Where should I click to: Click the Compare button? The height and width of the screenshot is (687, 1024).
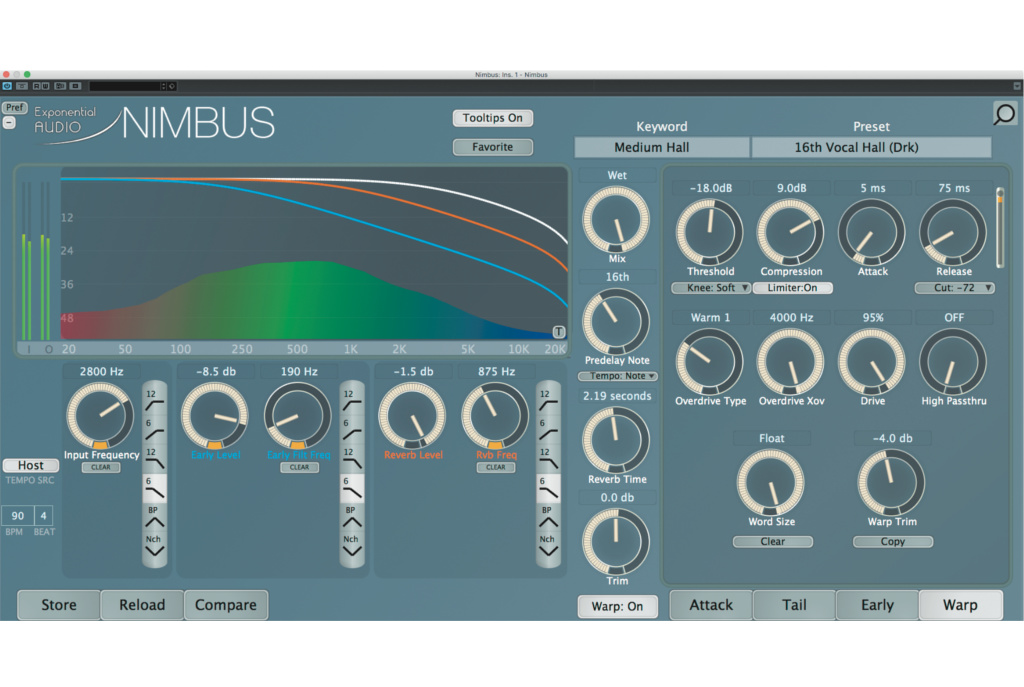coord(225,605)
